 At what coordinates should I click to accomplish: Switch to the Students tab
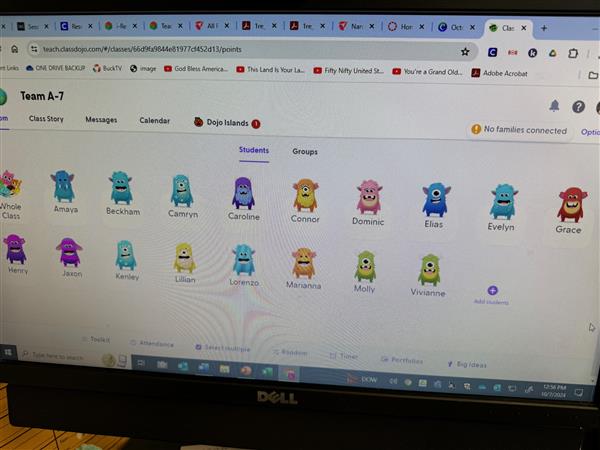254,150
